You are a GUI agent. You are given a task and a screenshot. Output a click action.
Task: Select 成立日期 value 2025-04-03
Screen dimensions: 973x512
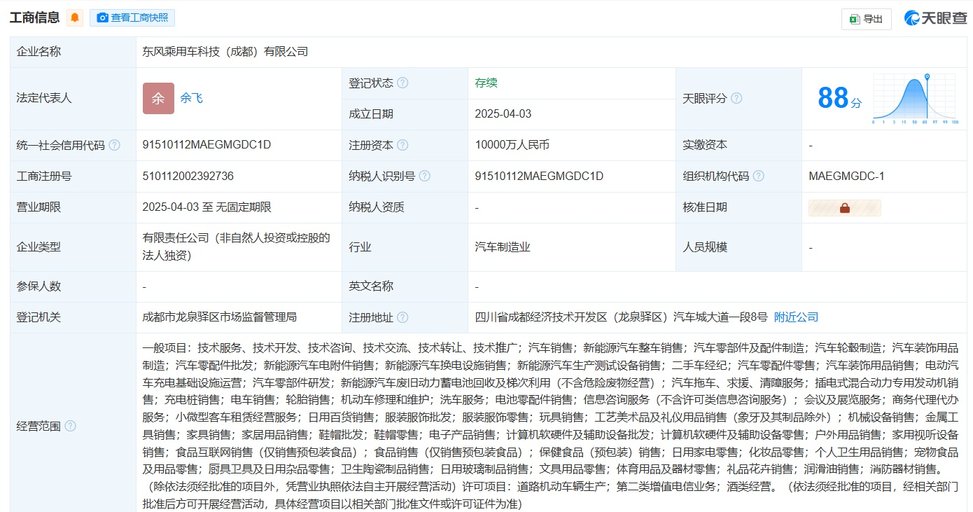click(x=503, y=114)
